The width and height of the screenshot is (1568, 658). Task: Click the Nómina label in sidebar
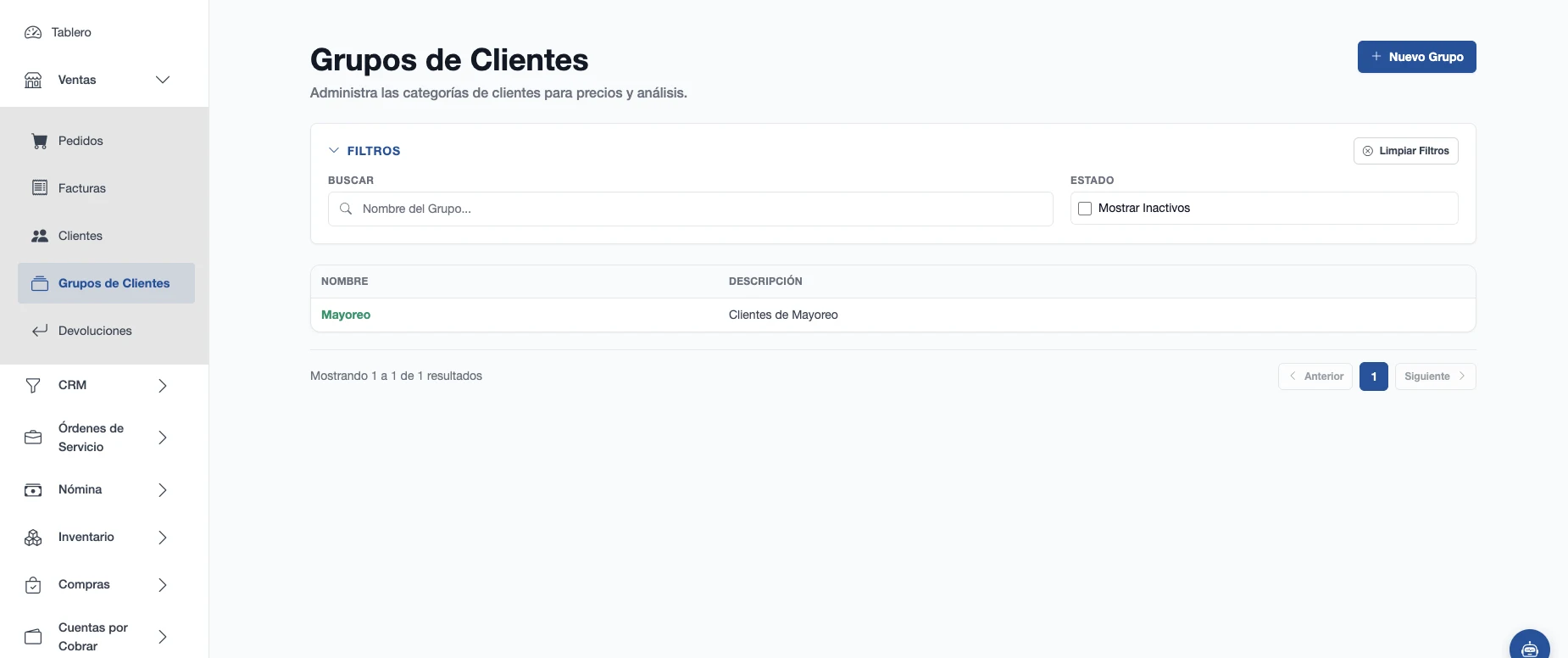80,489
